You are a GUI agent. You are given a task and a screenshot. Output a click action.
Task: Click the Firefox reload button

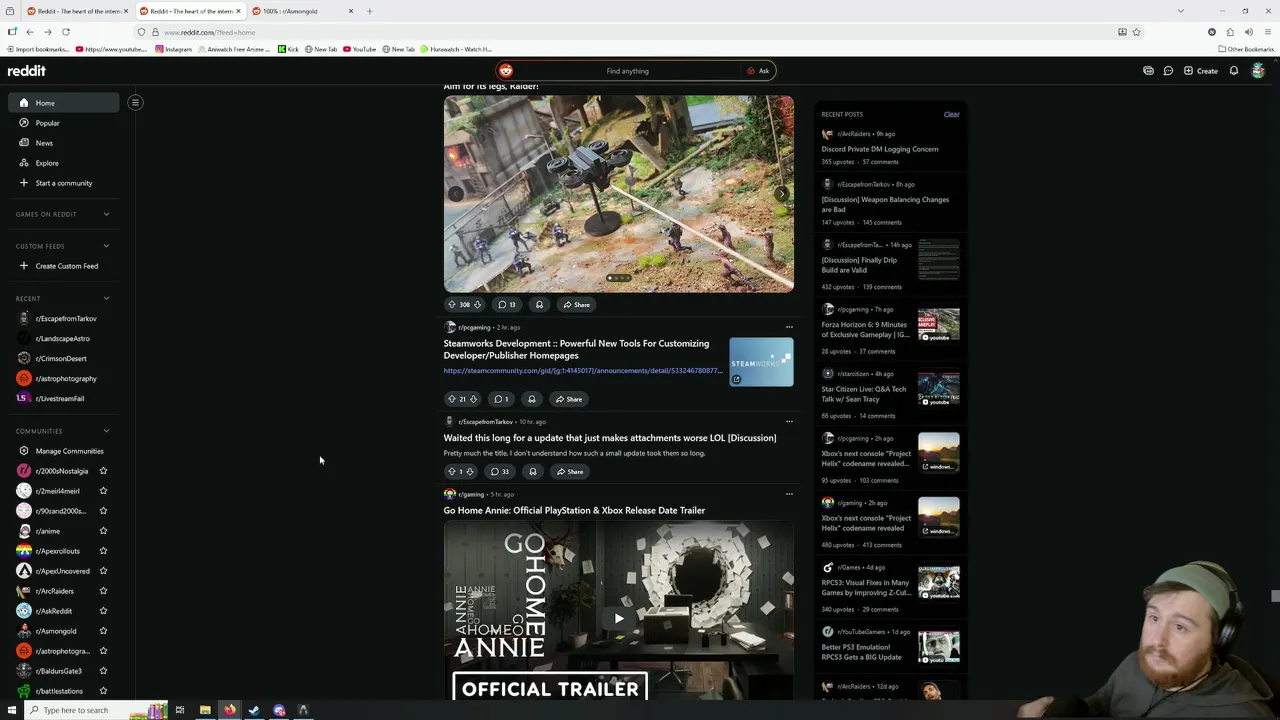[66, 32]
